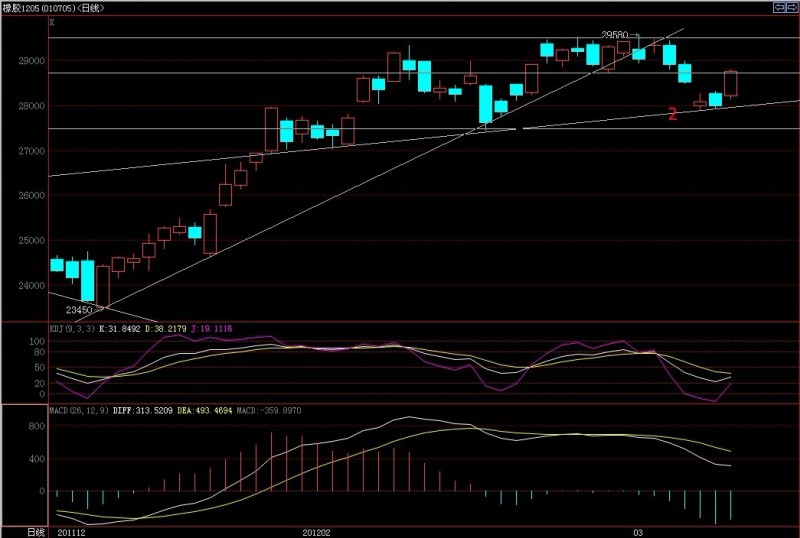The image size is (800, 538).
Task: Click the KDJ(9,3,3) indicator label
Action: click(72, 329)
